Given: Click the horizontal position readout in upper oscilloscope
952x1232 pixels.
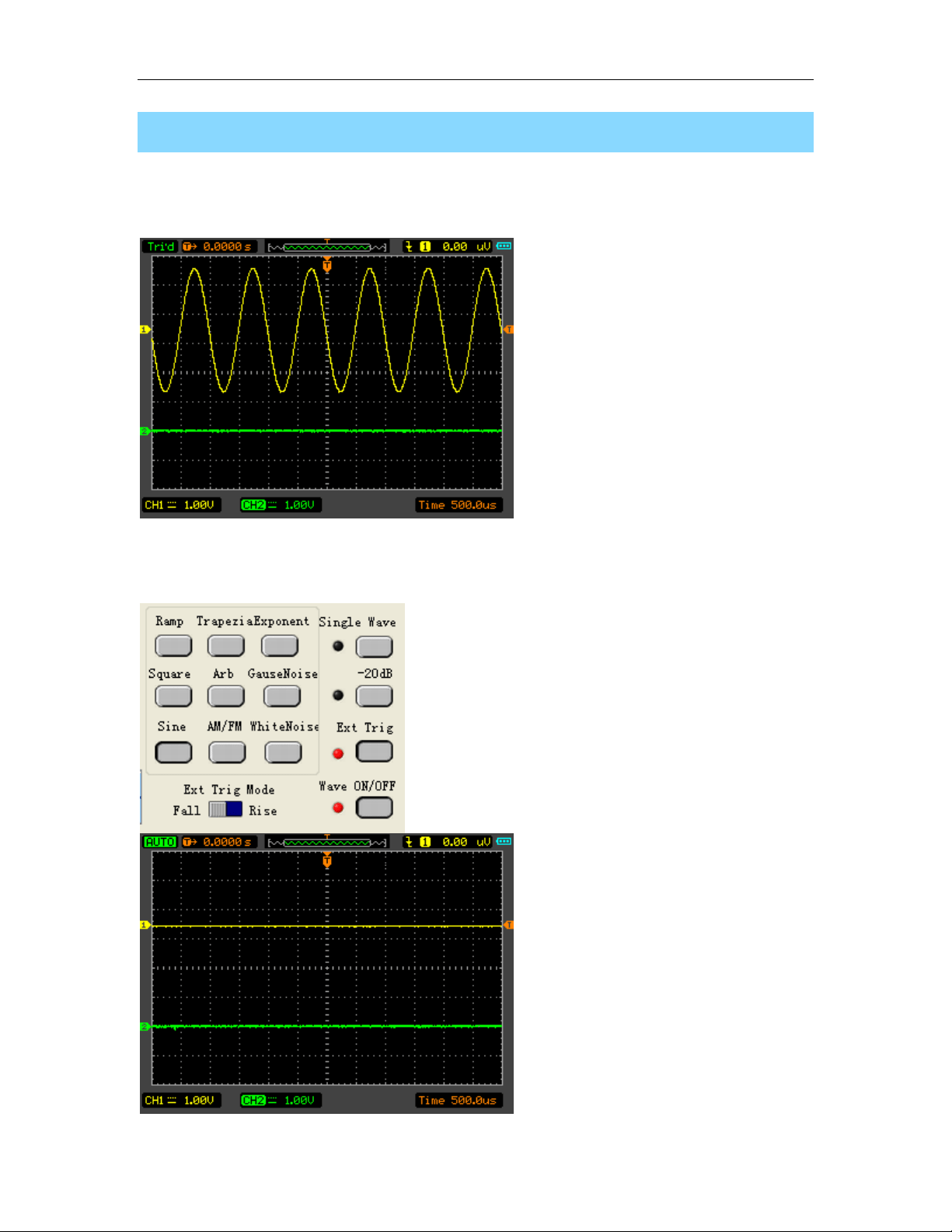Looking at the screenshot, I should pos(218,246).
